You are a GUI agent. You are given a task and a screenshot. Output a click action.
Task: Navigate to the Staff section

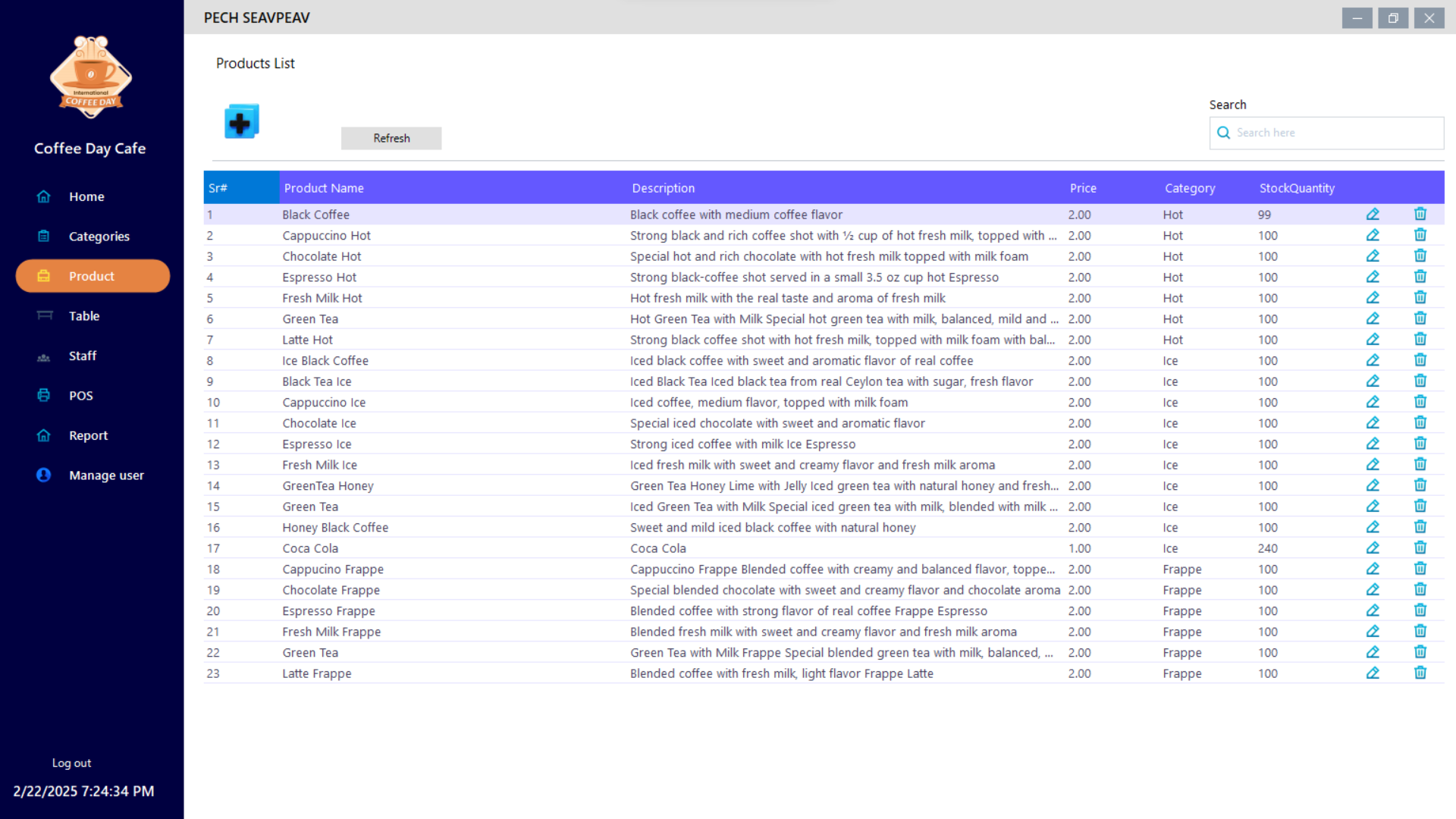tap(83, 356)
